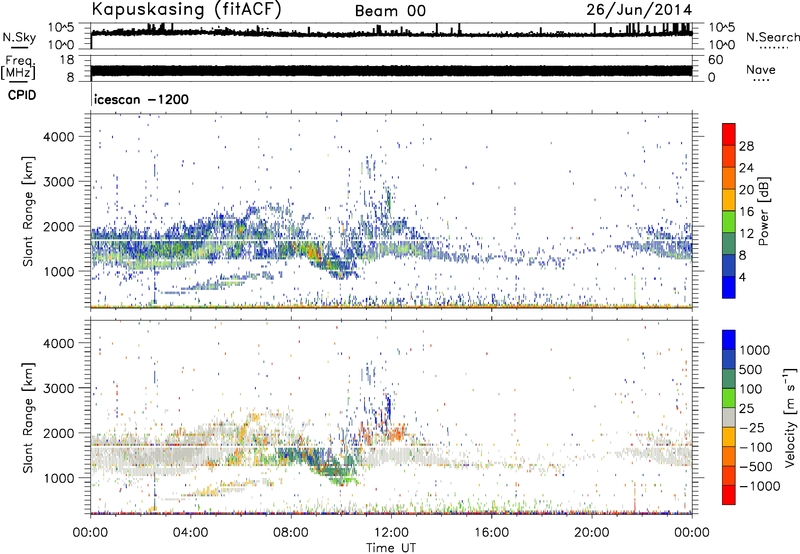Click the Velocity [m s-1] colorbar title

(790, 417)
